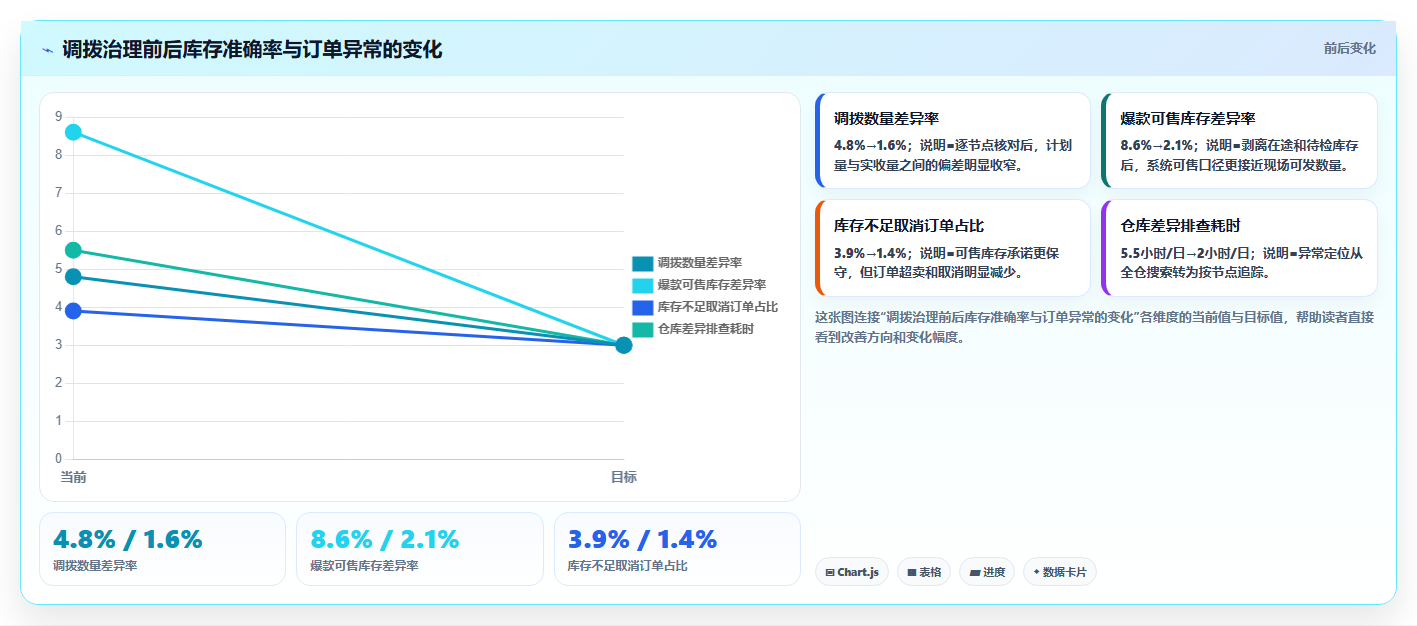Toggle the 库存不足取消订单占比 legend entry

click(705, 307)
